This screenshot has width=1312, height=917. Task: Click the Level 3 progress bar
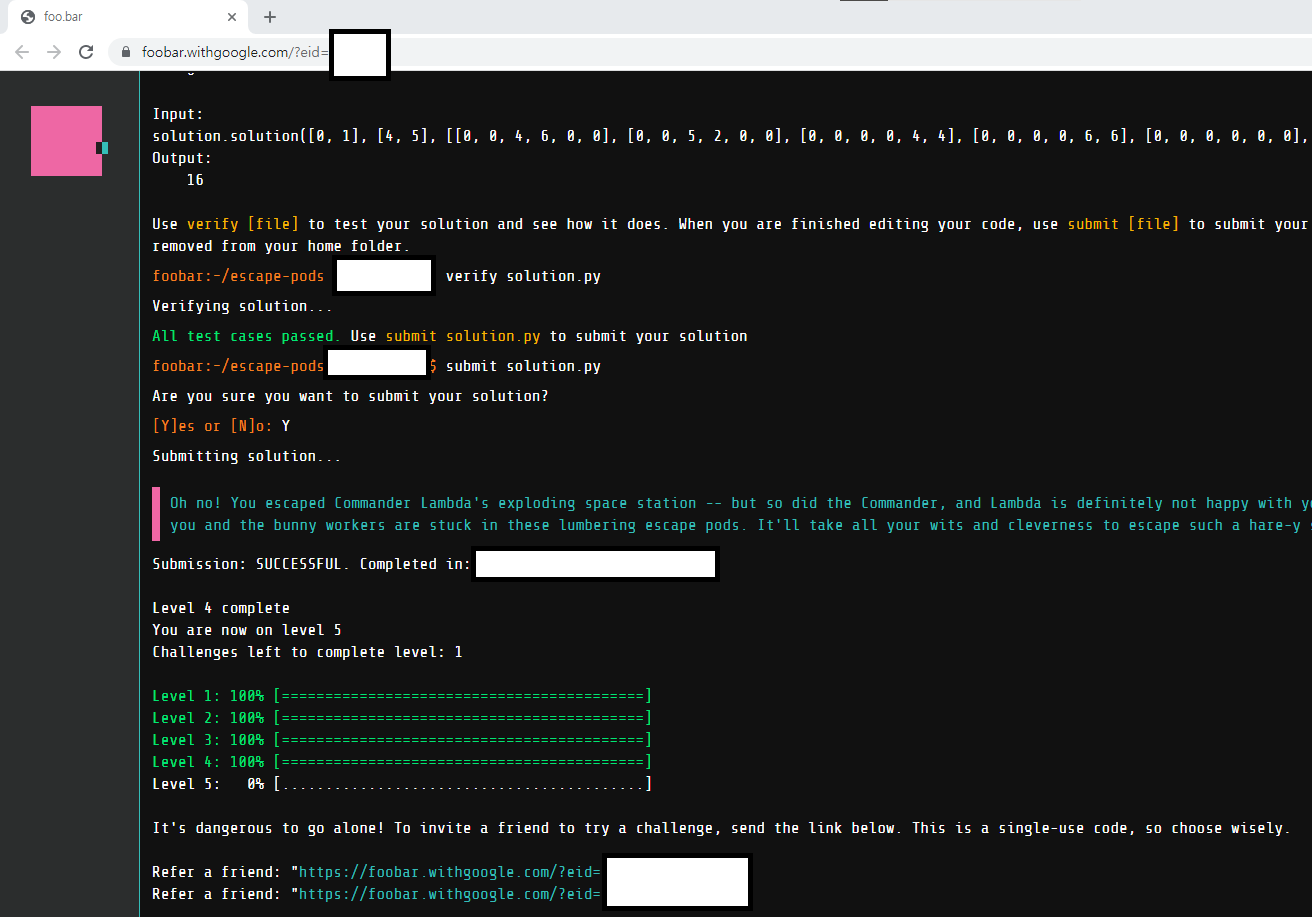tap(462, 740)
